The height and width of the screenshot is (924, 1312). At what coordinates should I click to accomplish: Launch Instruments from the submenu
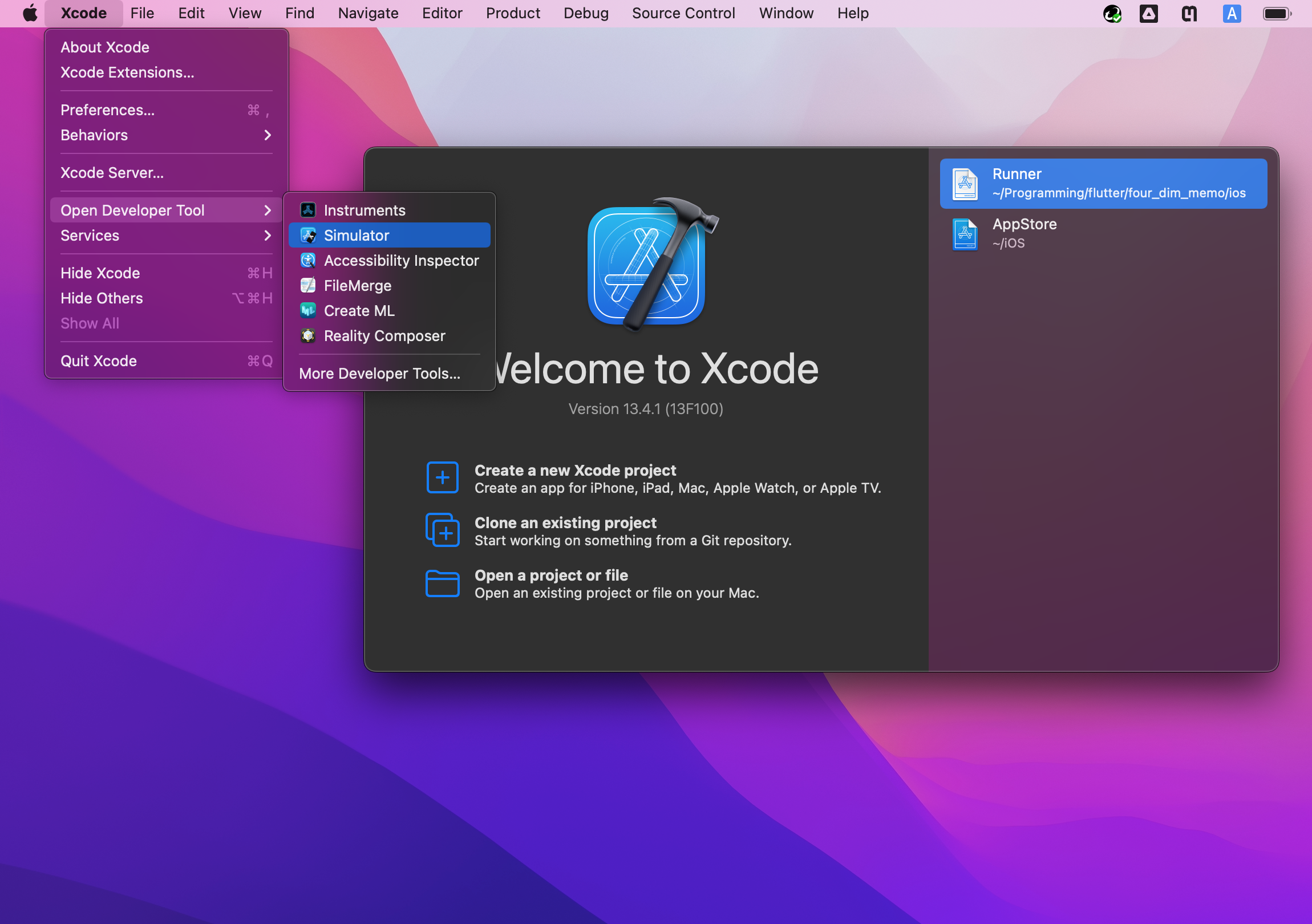pos(389,210)
